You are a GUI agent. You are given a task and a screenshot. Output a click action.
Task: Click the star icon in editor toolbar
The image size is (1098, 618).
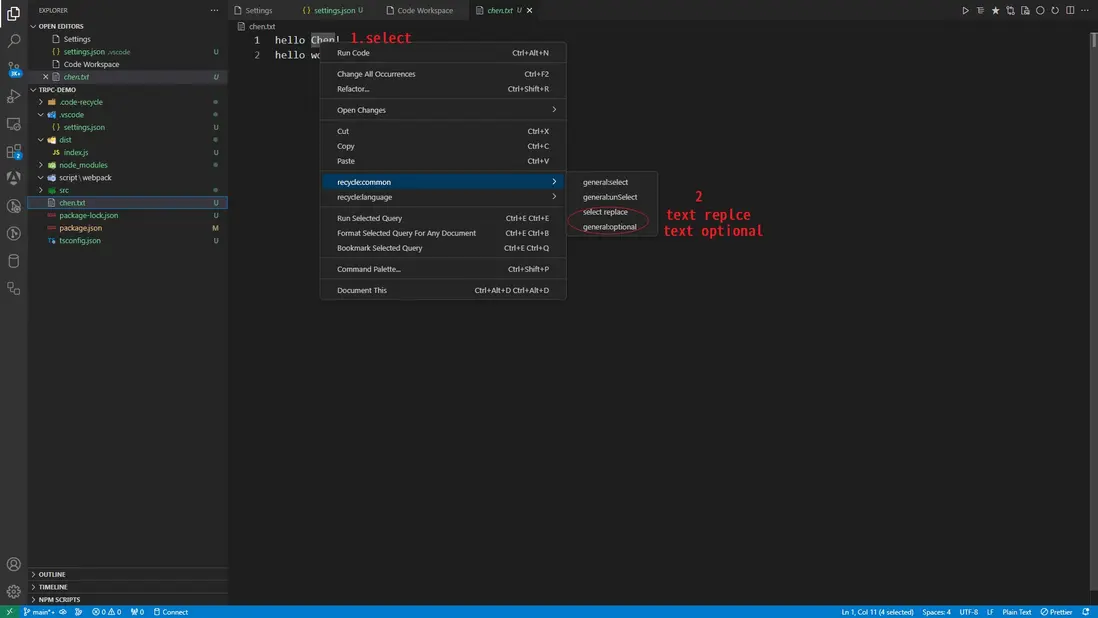tap(995, 10)
